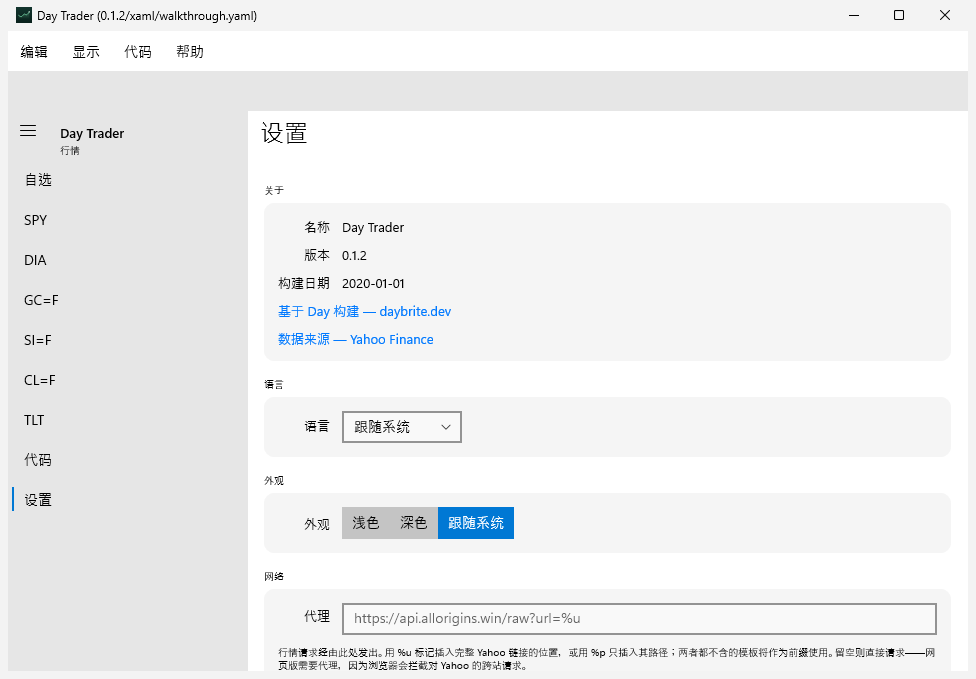Click the chevron arrow of language combo box
This screenshot has height=679, width=976.
coord(446,427)
